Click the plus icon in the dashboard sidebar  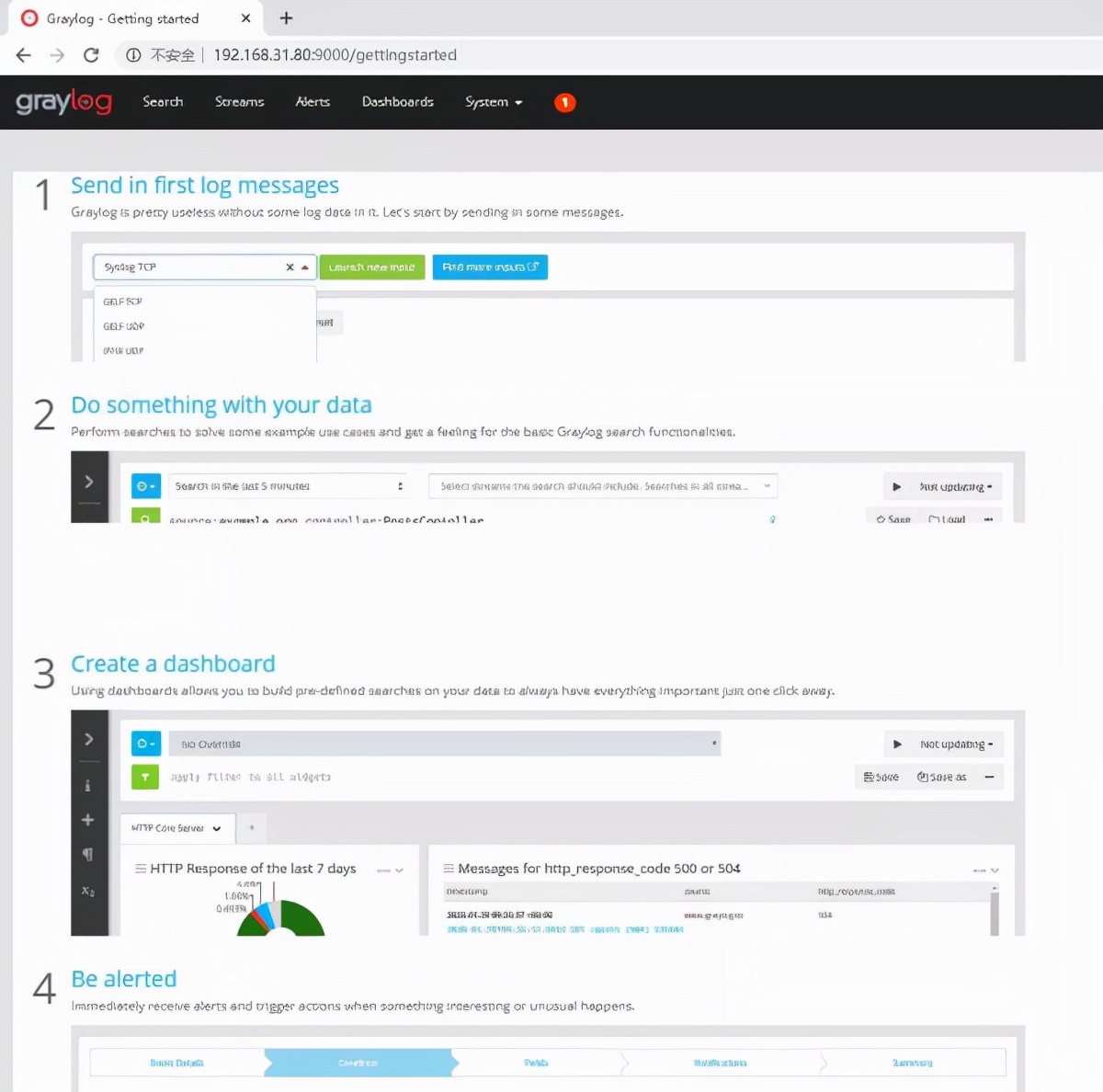click(88, 819)
